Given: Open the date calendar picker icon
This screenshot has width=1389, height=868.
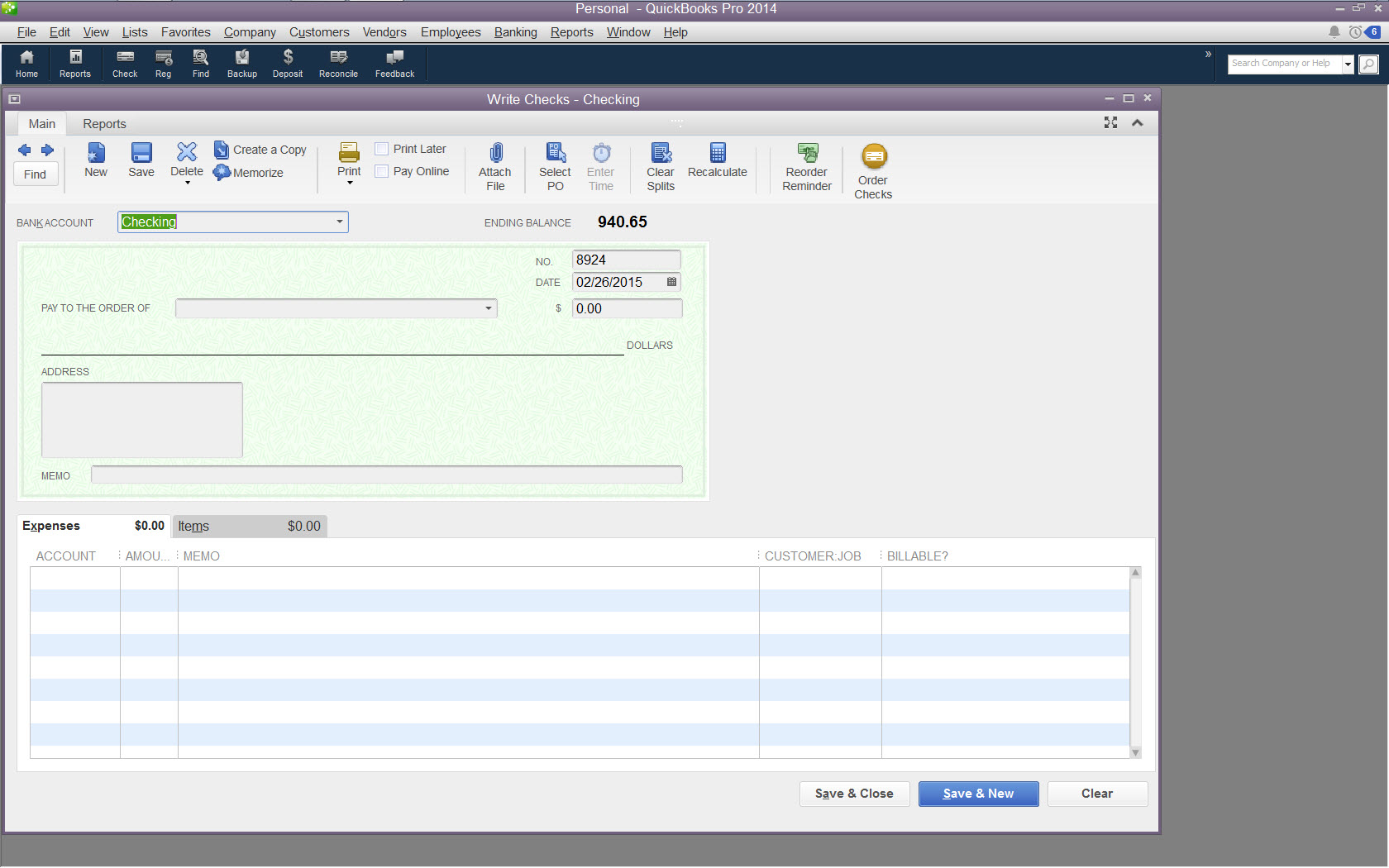Looking at the screenshot, I should [x=671, y=282].
